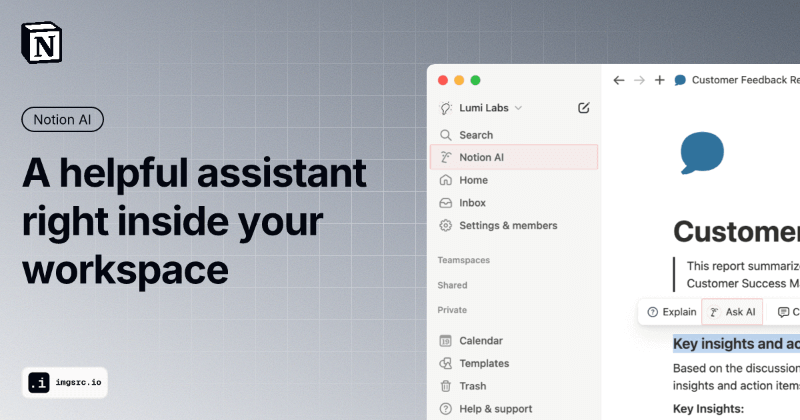Viewport: 800px width, 420px height.
Task: Click the large blue speech bubble page icon
Action: click(x=702, y=153)
